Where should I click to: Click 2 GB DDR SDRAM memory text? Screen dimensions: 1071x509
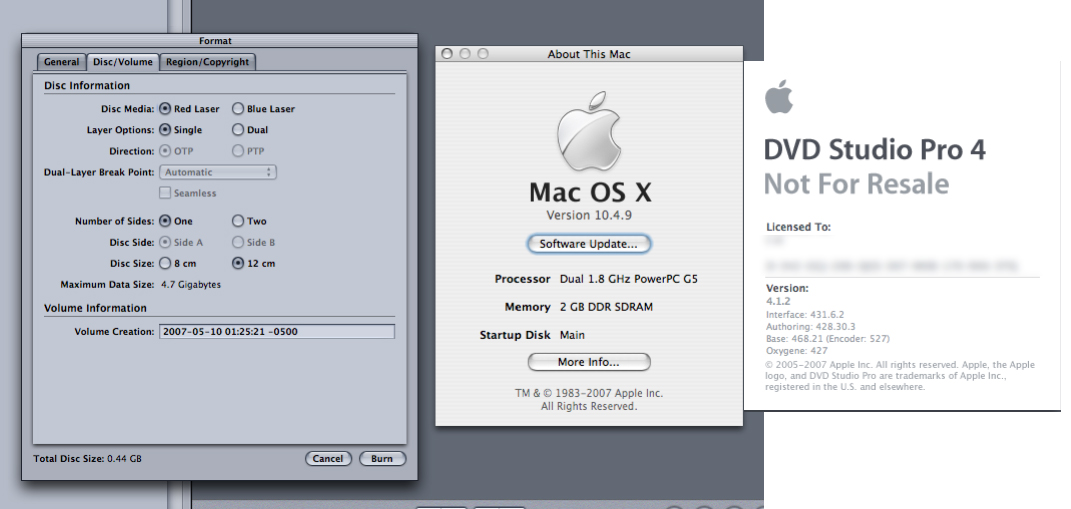[x=606, y=307]
